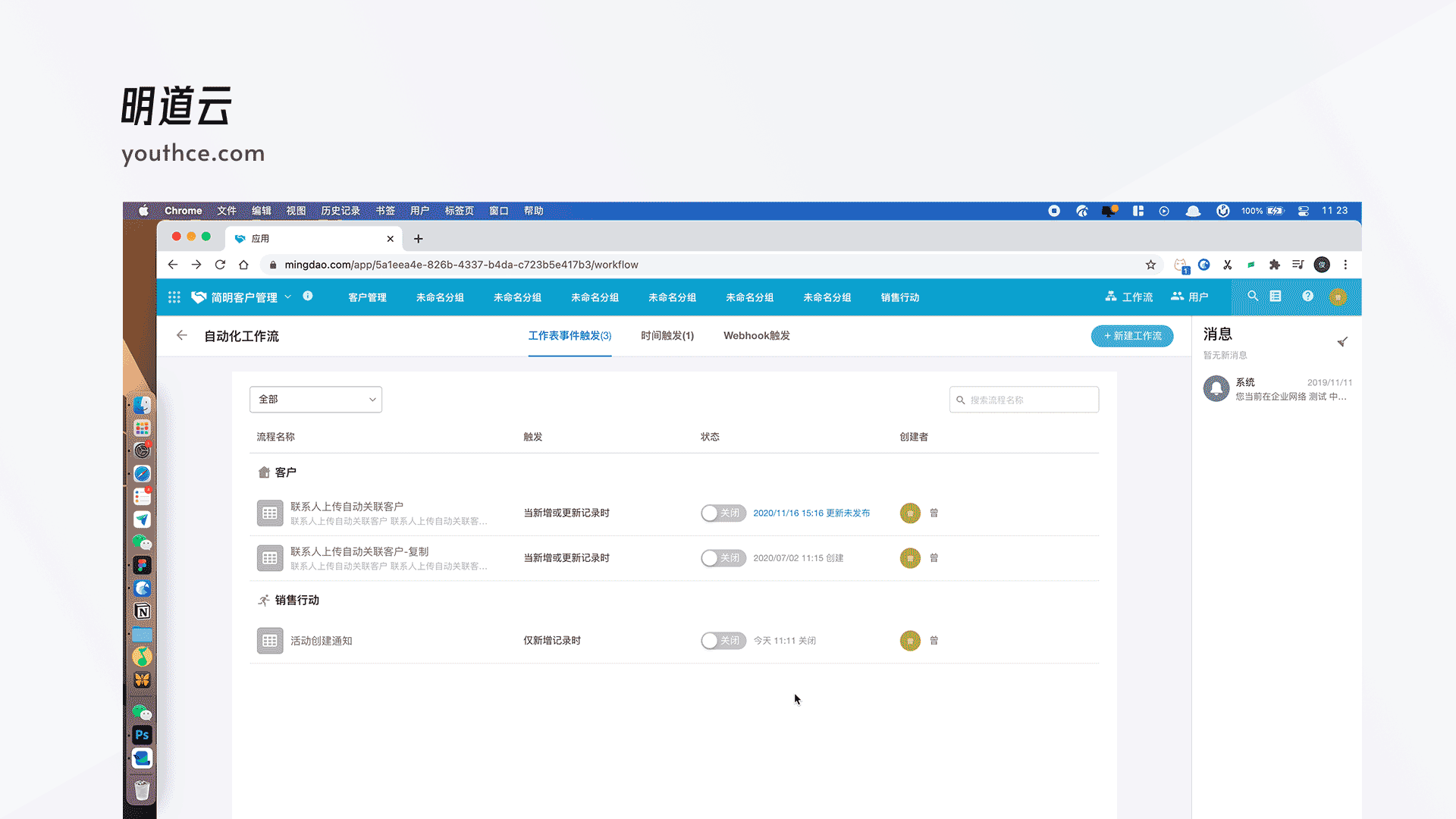Click the checkmark icon in 消息 panel
The height and width of the screenshot is (819, 1456).
point(1341,342)
